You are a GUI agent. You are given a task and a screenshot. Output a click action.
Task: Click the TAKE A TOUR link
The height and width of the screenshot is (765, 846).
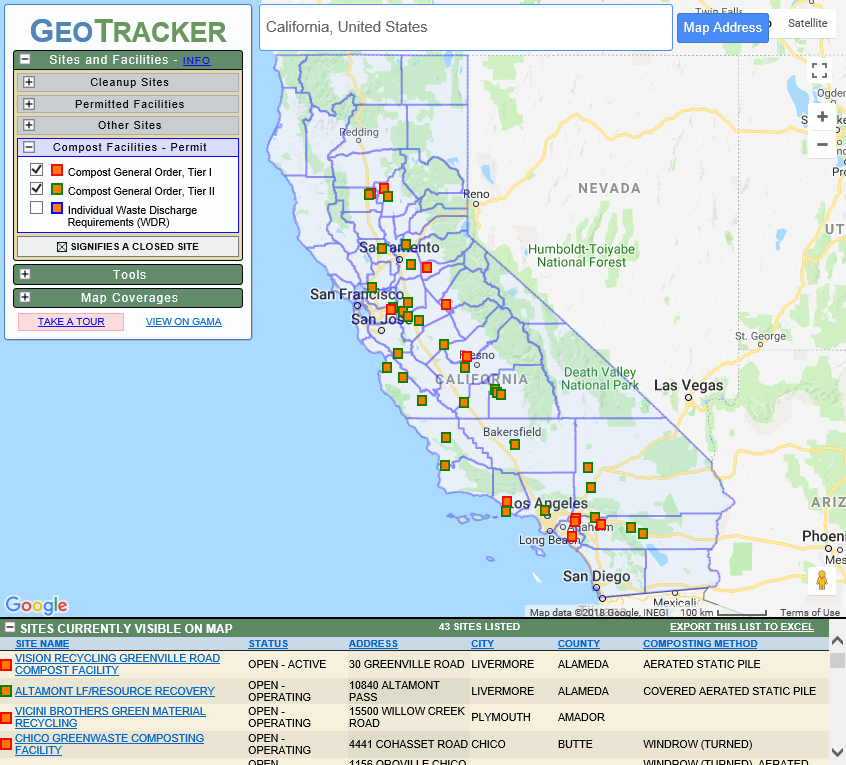pos(71,322)
